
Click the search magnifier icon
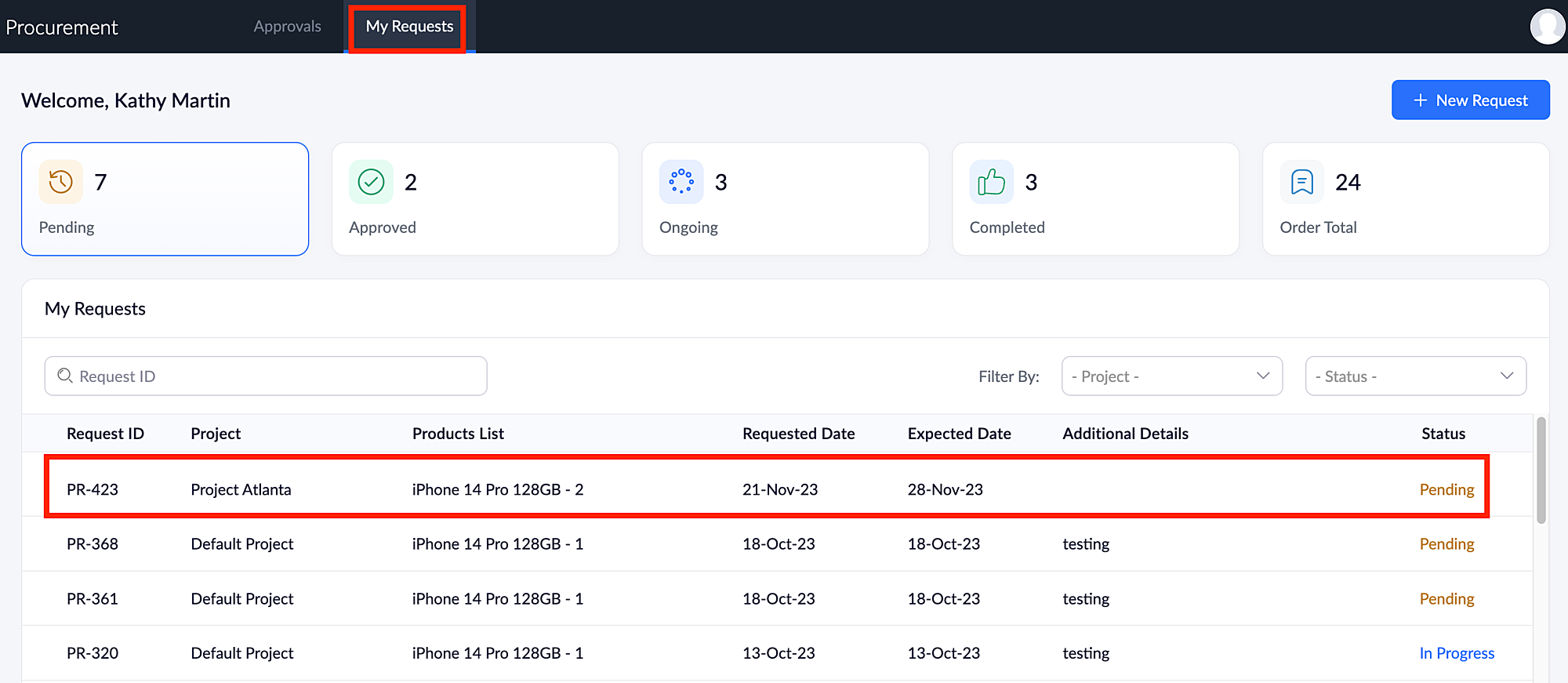coord(65,376)
